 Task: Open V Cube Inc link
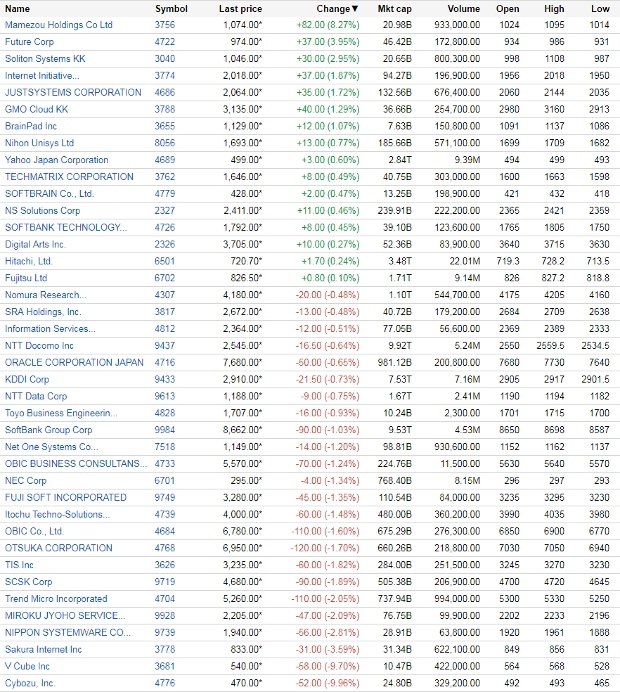27,666
